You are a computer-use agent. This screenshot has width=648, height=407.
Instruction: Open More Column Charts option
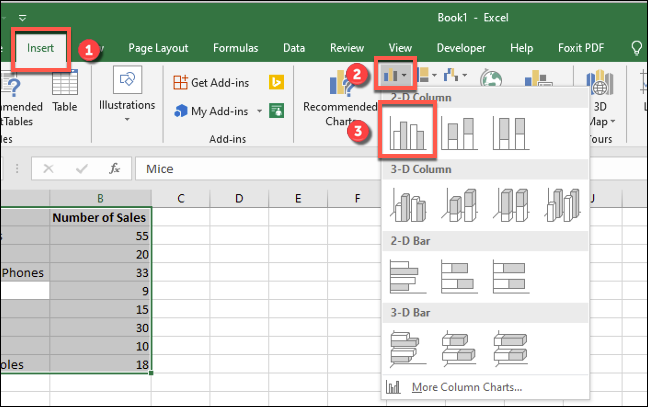click(x=458, y=386)
